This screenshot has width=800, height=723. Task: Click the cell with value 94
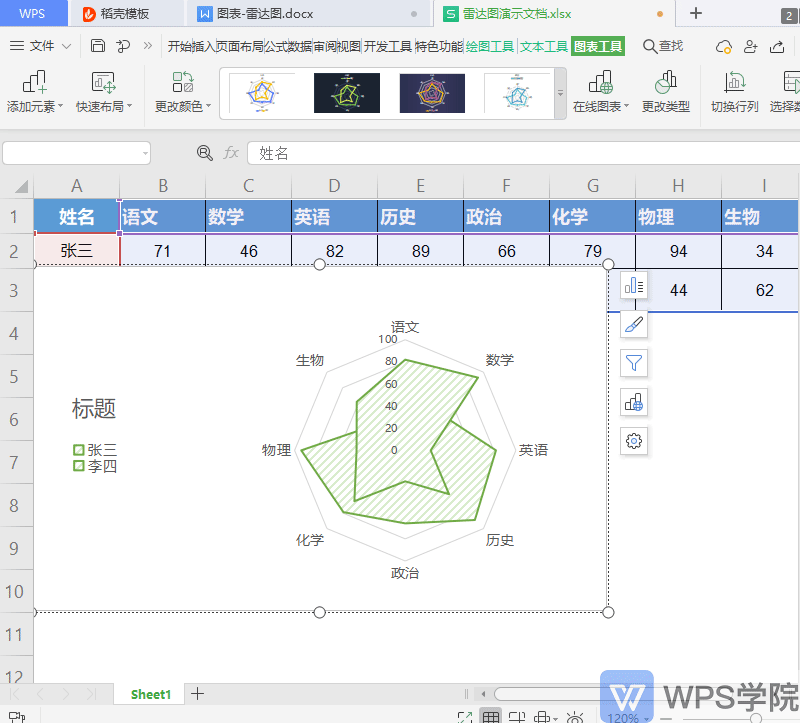678,251
